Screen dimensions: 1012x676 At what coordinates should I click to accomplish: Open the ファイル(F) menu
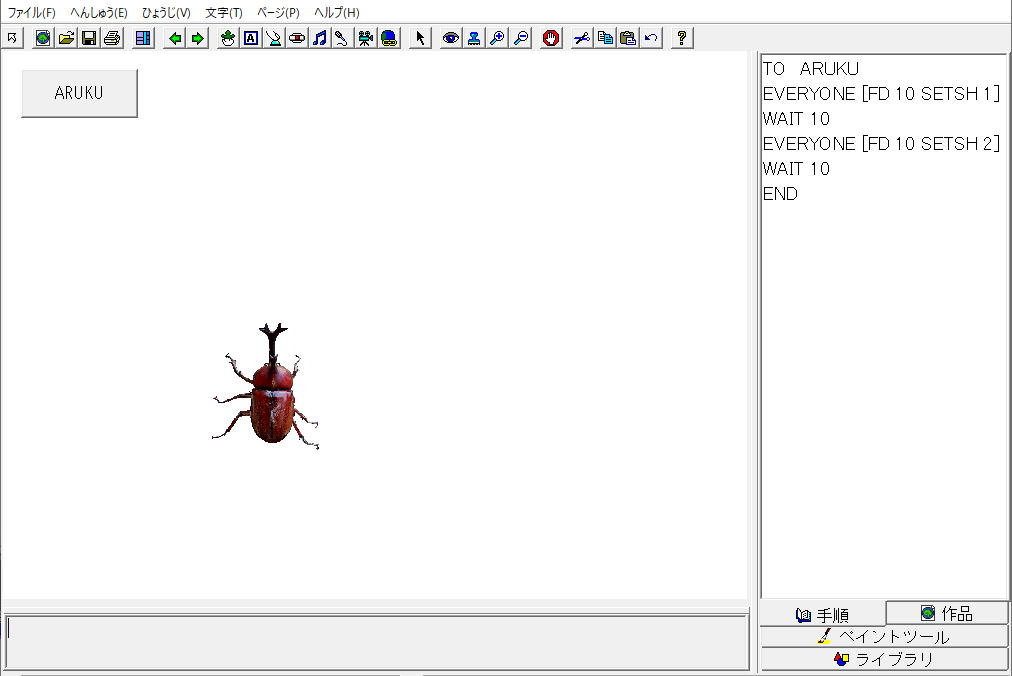[x=32, y=13]
